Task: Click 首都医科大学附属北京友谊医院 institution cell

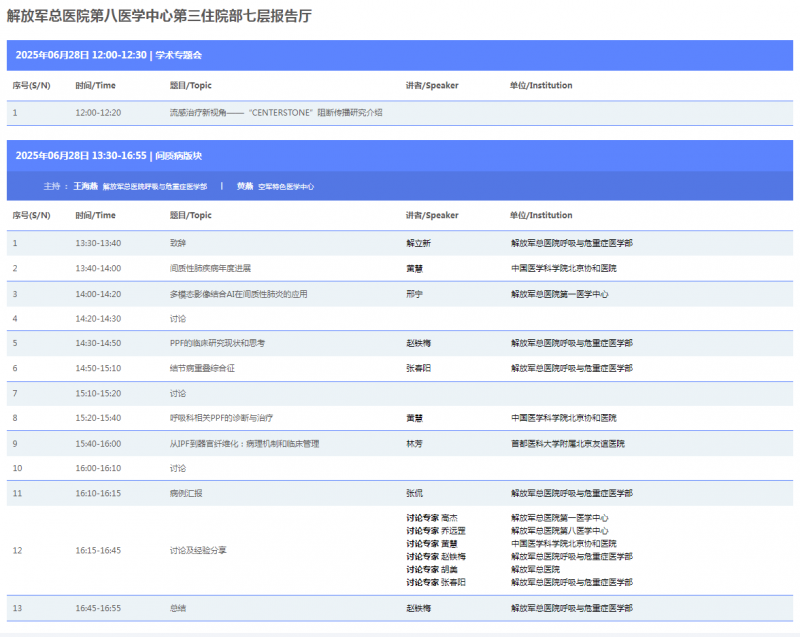Action: (x=568, y=444)
